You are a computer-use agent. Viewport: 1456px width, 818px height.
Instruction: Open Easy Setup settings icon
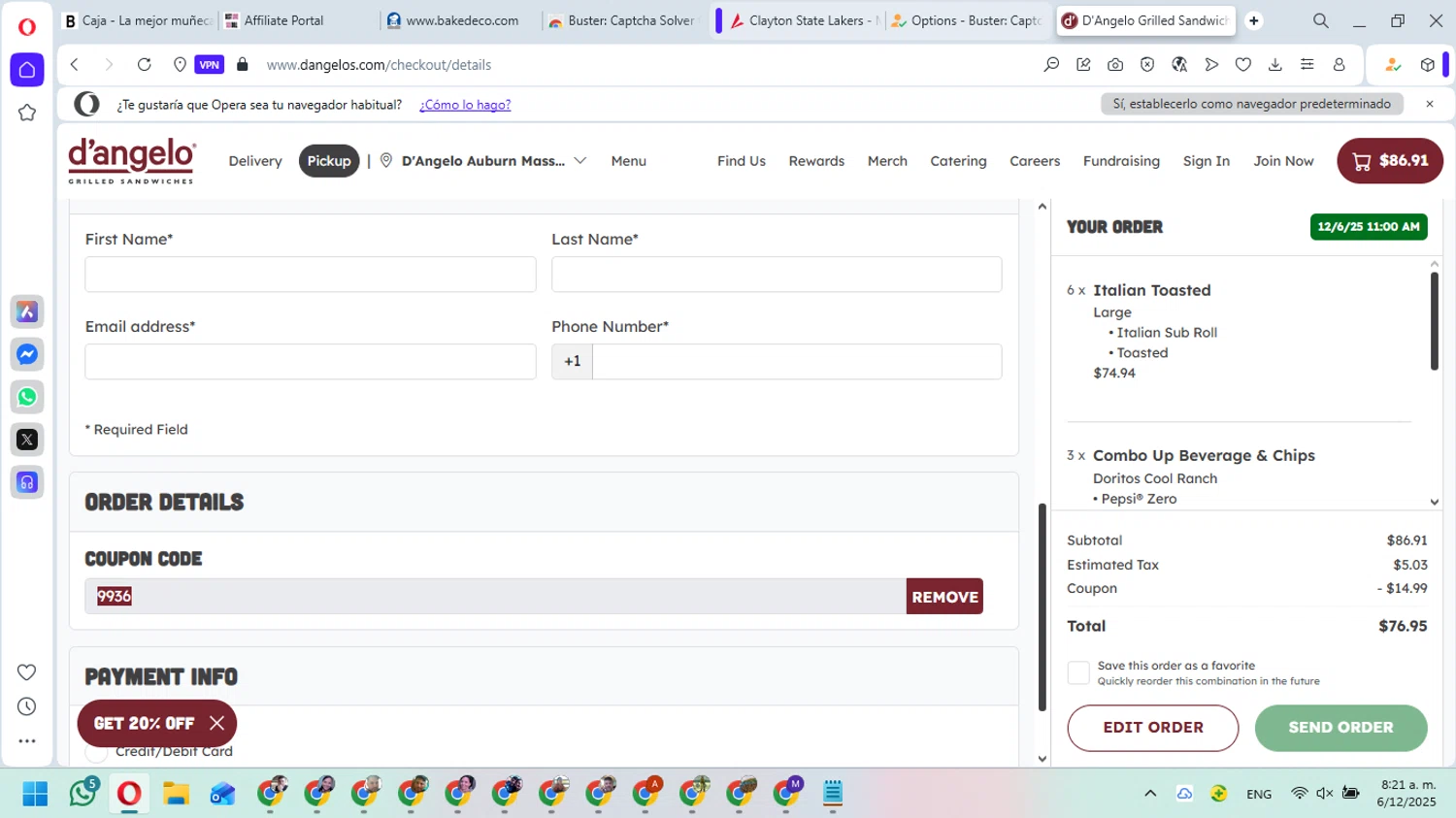pyautogui.click(x=1307, y=65)
